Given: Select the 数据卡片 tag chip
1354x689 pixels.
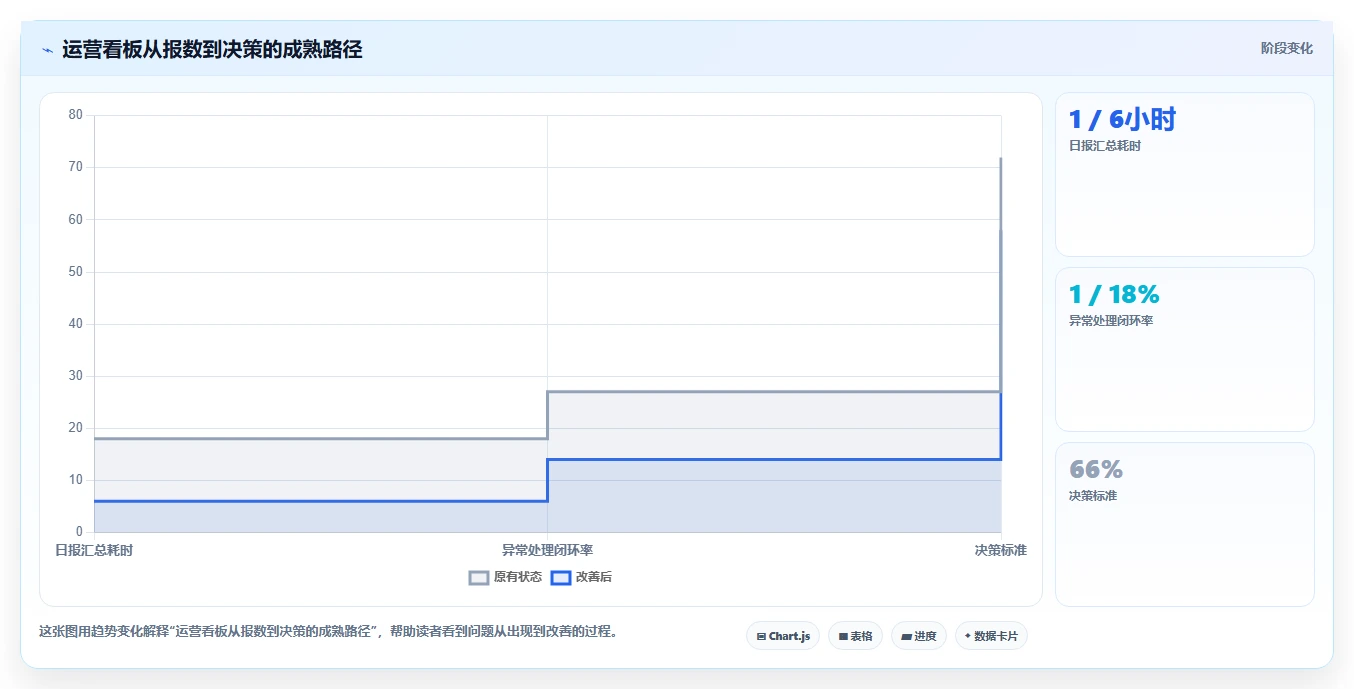Looking at the screenshot, I should [x=991, y=636].
